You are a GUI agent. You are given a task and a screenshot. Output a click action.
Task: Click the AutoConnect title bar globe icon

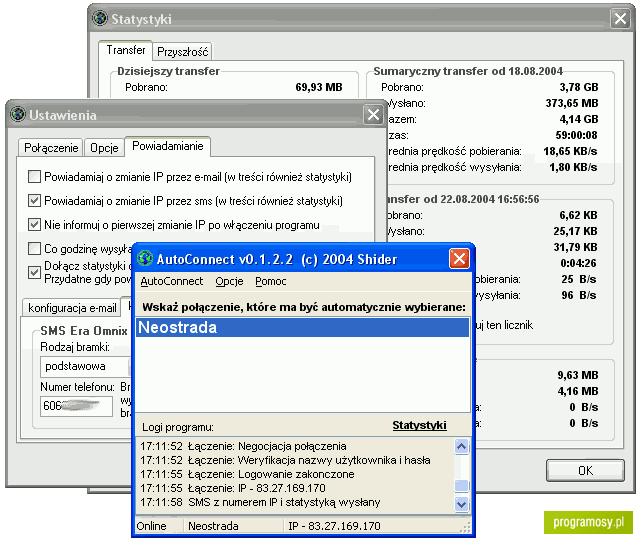(146, 259)
